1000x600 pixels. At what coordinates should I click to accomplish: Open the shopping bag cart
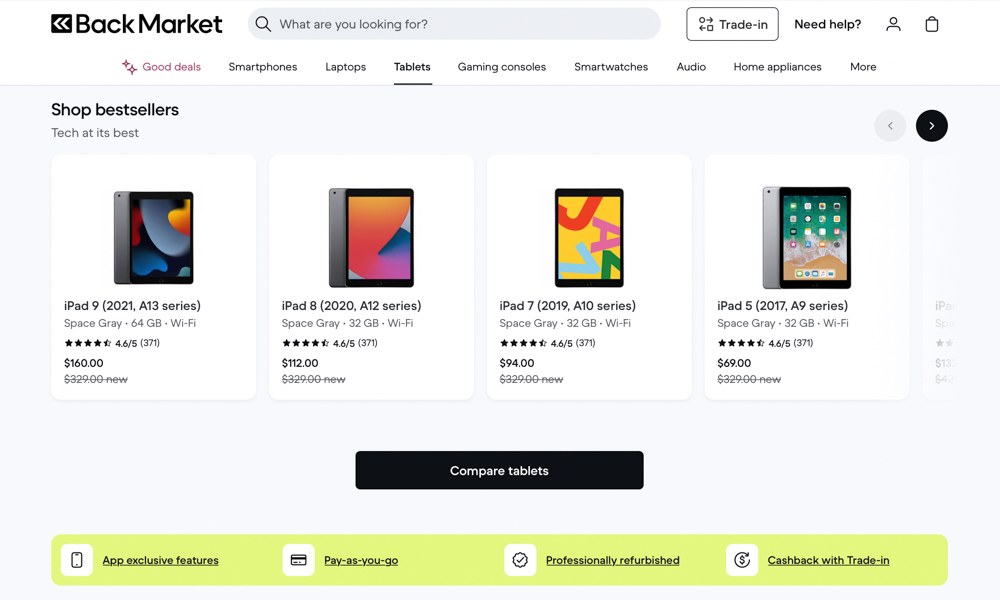[932, 24]
